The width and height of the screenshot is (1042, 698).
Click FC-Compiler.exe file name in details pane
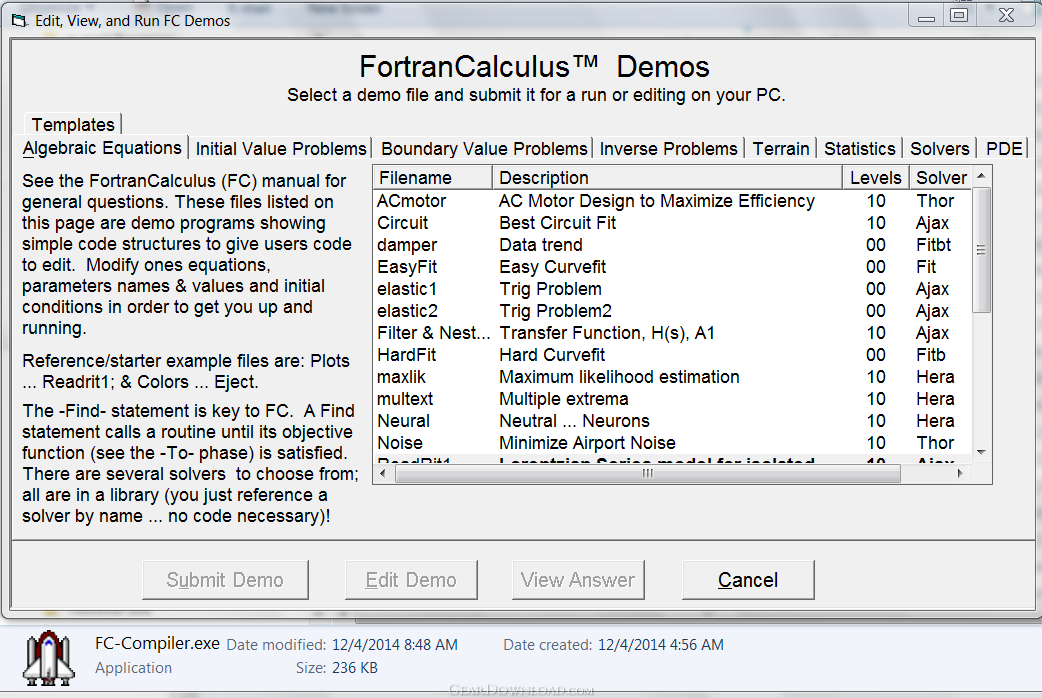point(157,643)
